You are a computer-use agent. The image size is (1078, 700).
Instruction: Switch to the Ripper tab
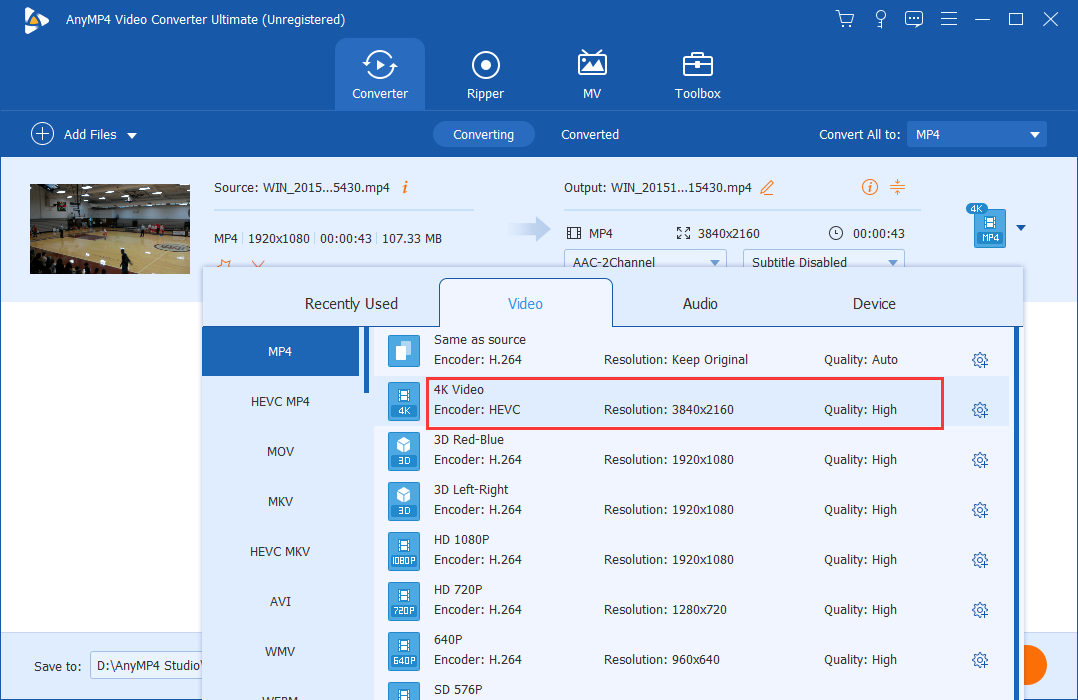pyautogui.click(x=485, y=74)
